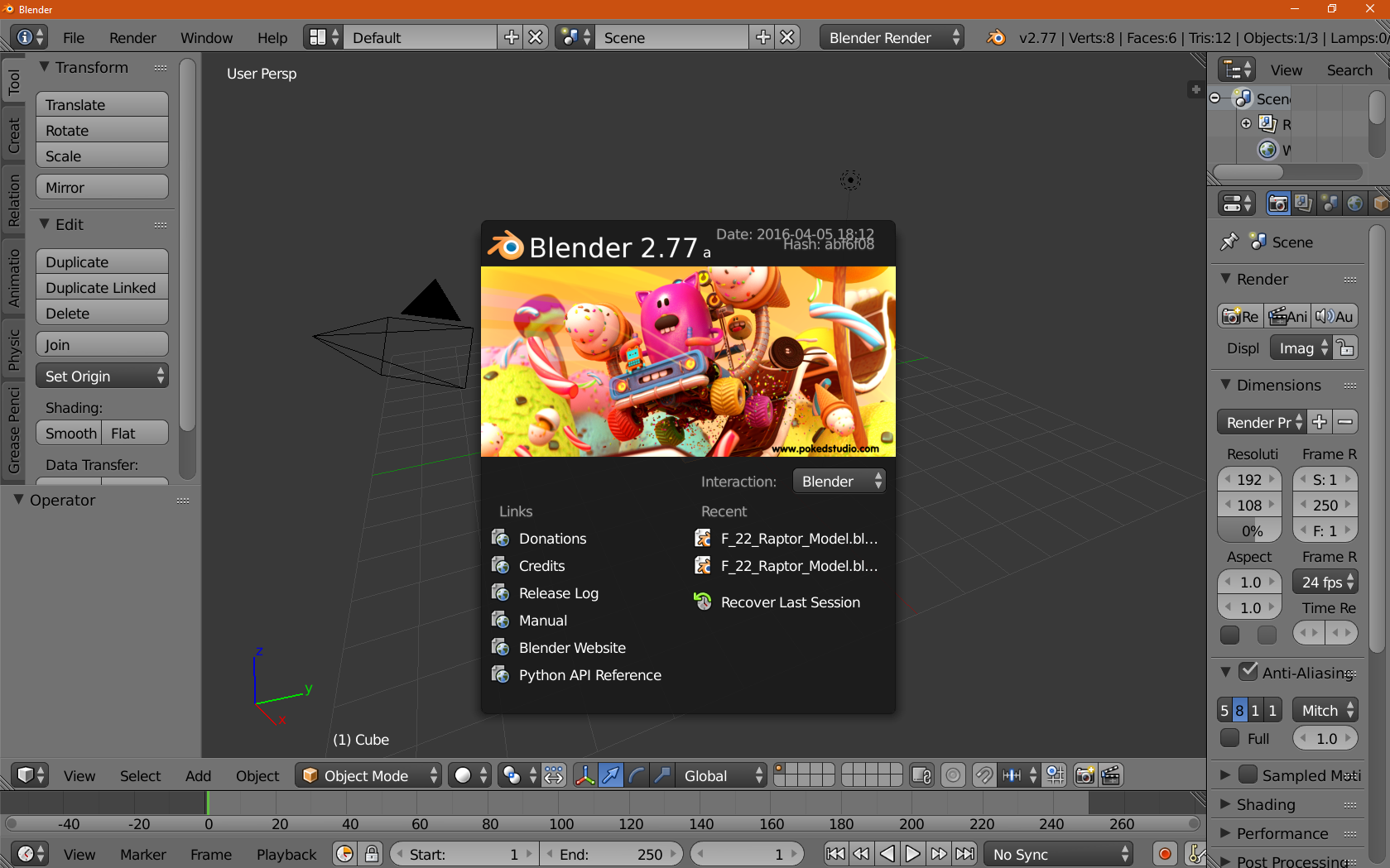Switch to the Grease Pencil tool shelf tab
Image resolution: width=1390 pixels, height=868 pixels.
click(x=13, y=429)
